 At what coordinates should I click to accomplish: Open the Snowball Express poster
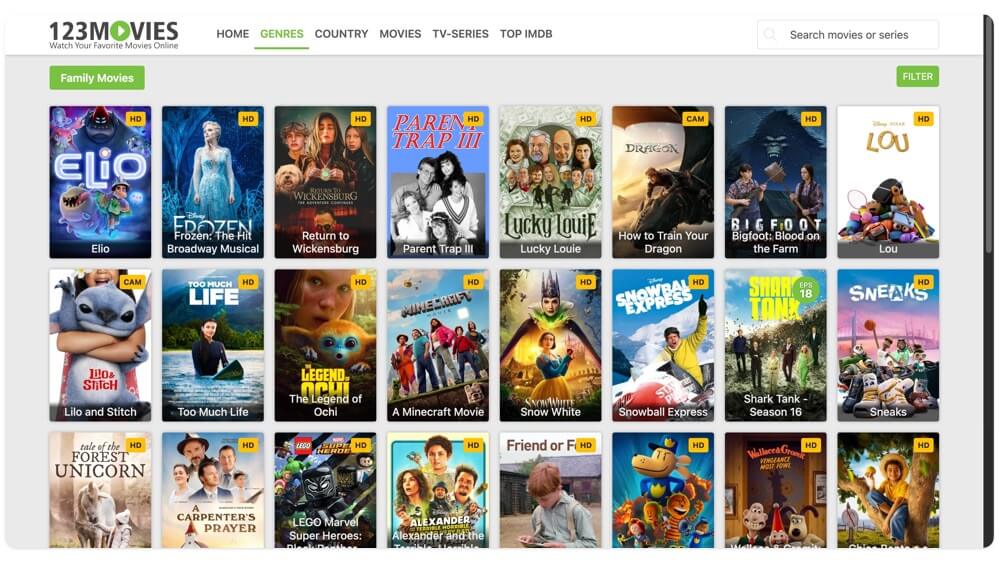click(663, 345)
